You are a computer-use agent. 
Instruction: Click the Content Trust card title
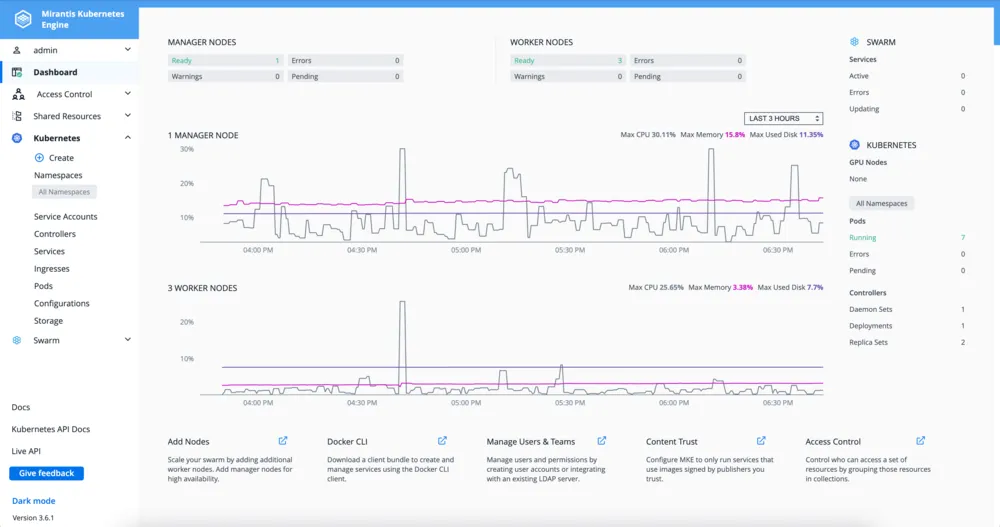point(672,442)
